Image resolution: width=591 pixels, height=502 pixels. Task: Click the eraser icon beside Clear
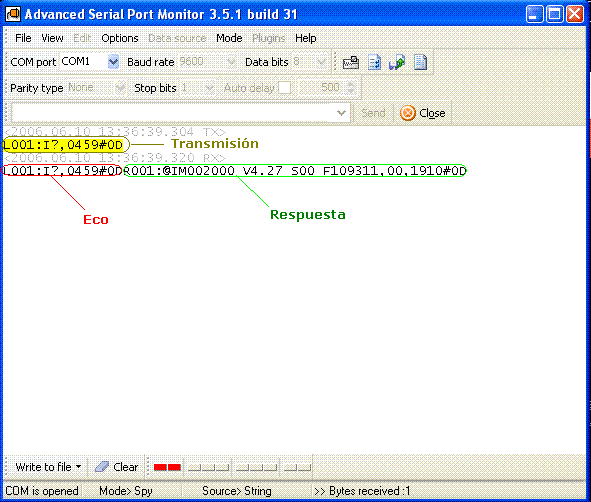pyautogui.click(x=102, y=467)
